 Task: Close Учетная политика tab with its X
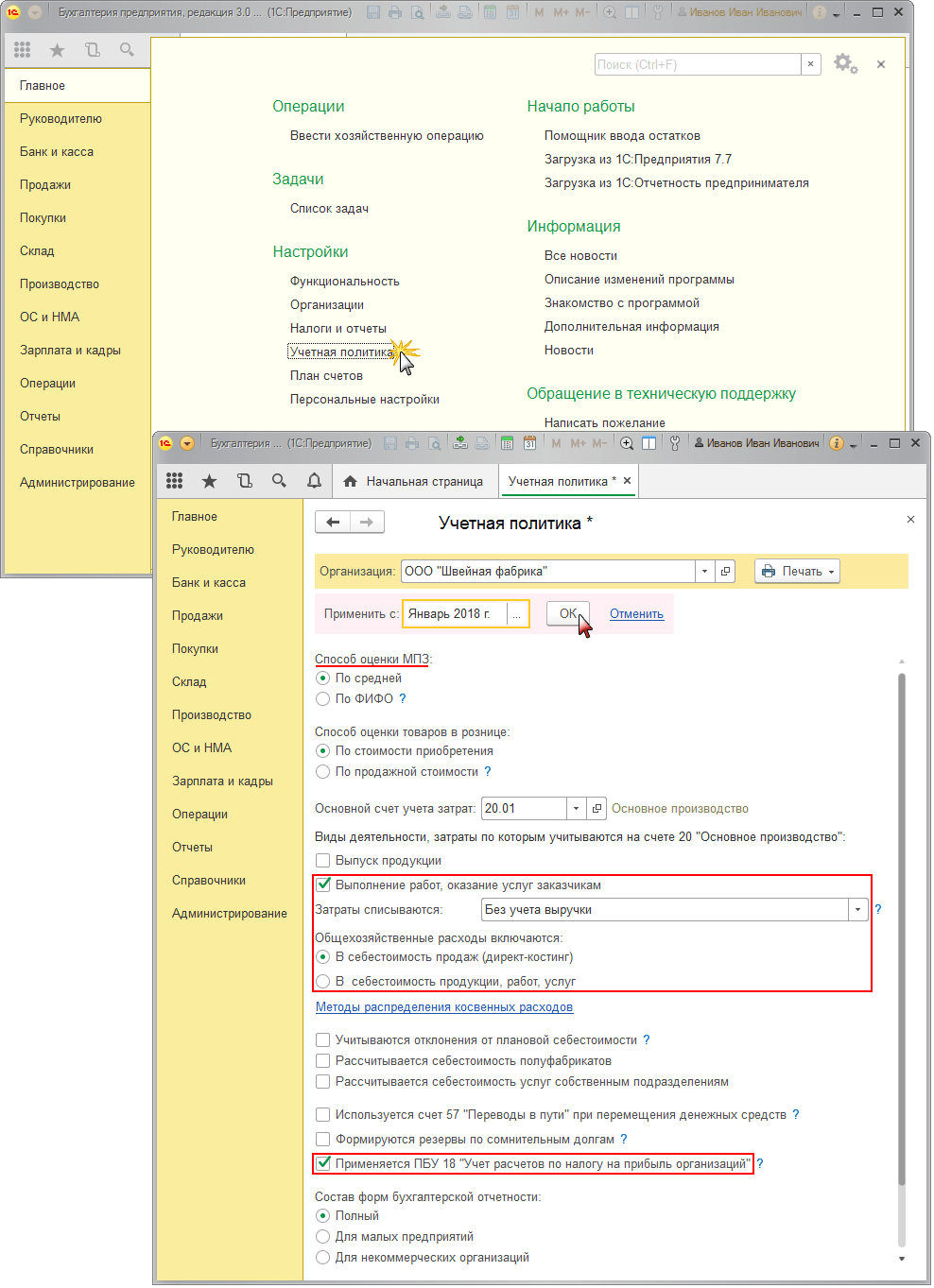pos(627,481)
